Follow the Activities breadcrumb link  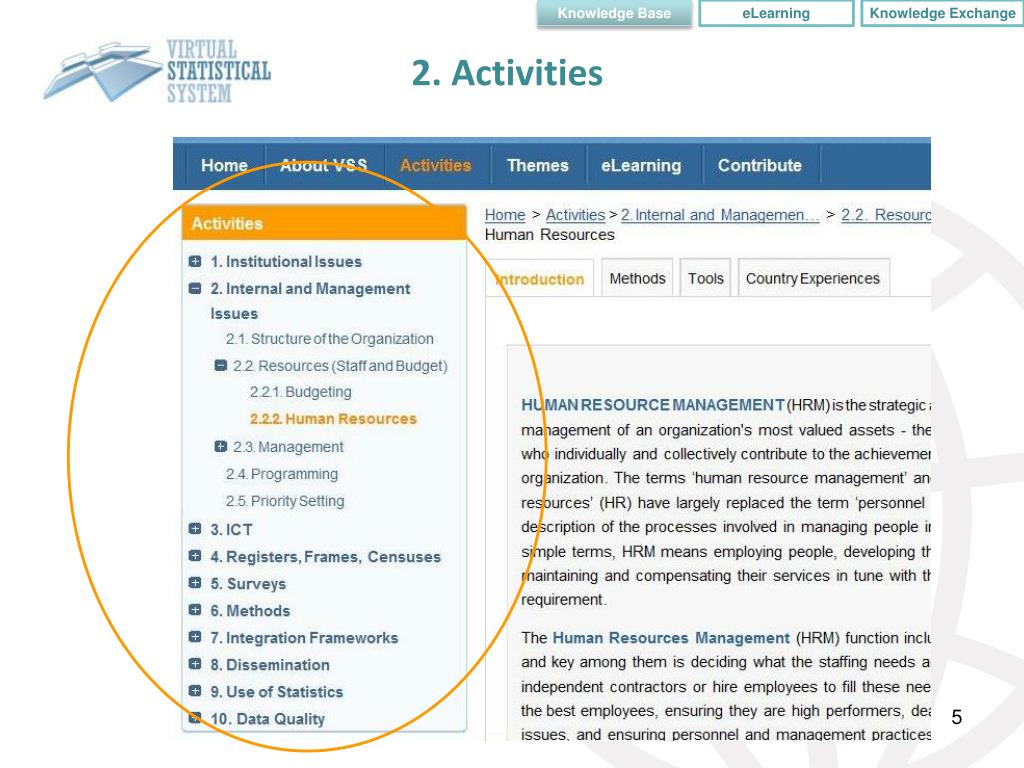pos(575,215)
